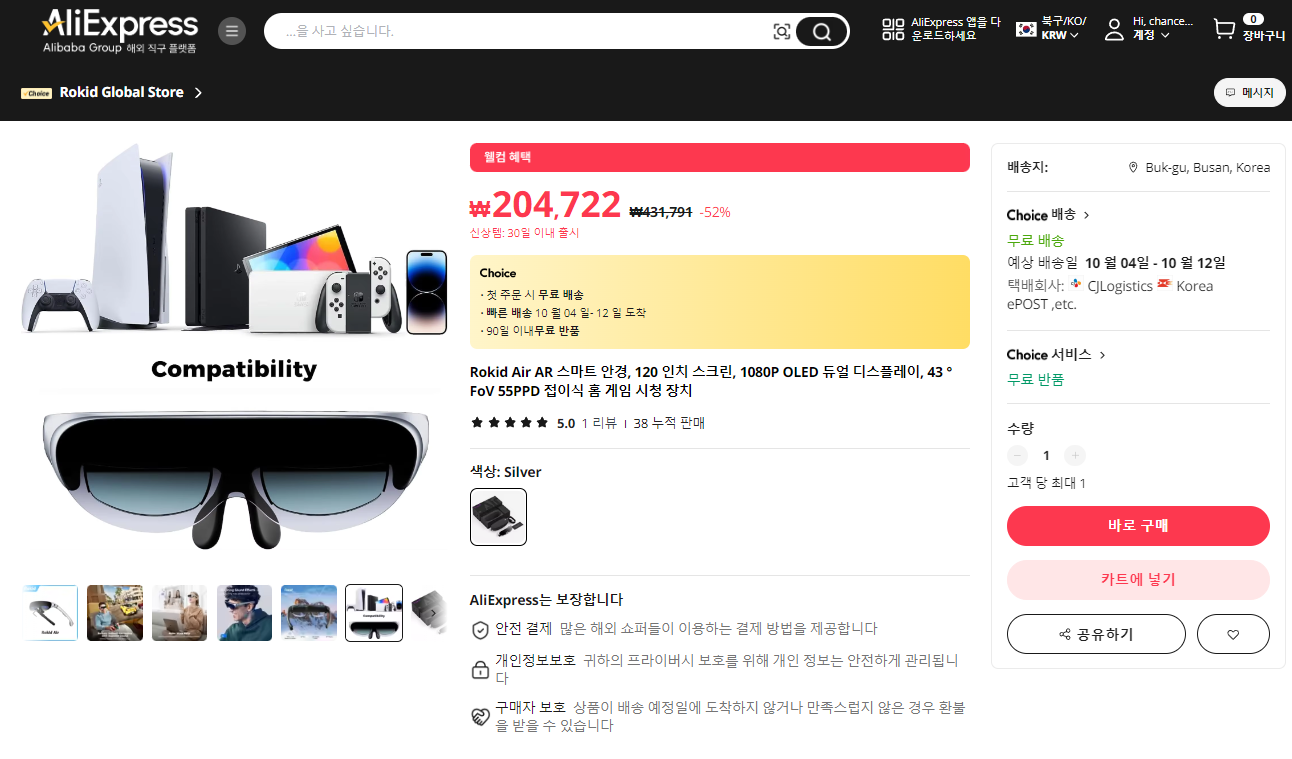Click the 무료 반품 free returns text under Choice 서비스
The image size is (1292, 759).
pyautogui.click(x=1036, y=380)
